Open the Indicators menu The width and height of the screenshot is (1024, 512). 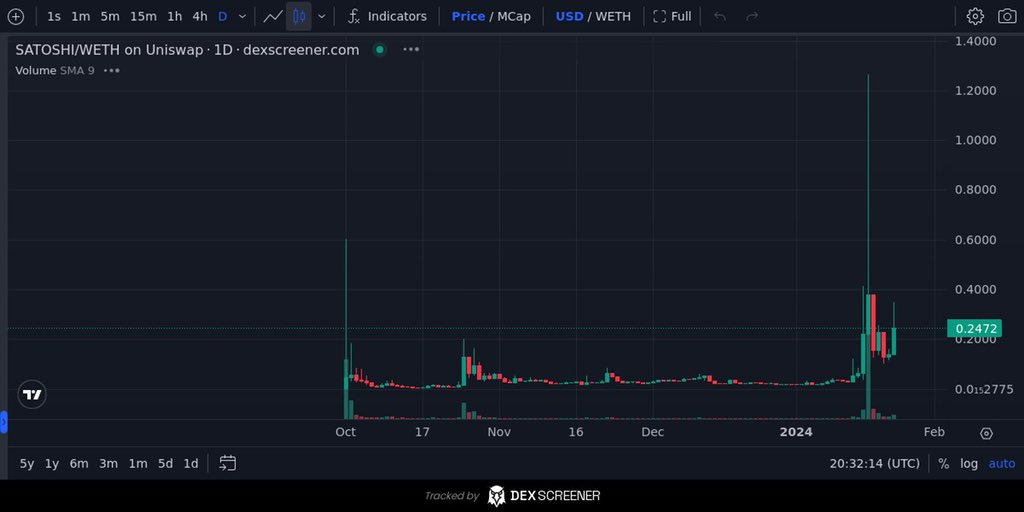(387, 16)
